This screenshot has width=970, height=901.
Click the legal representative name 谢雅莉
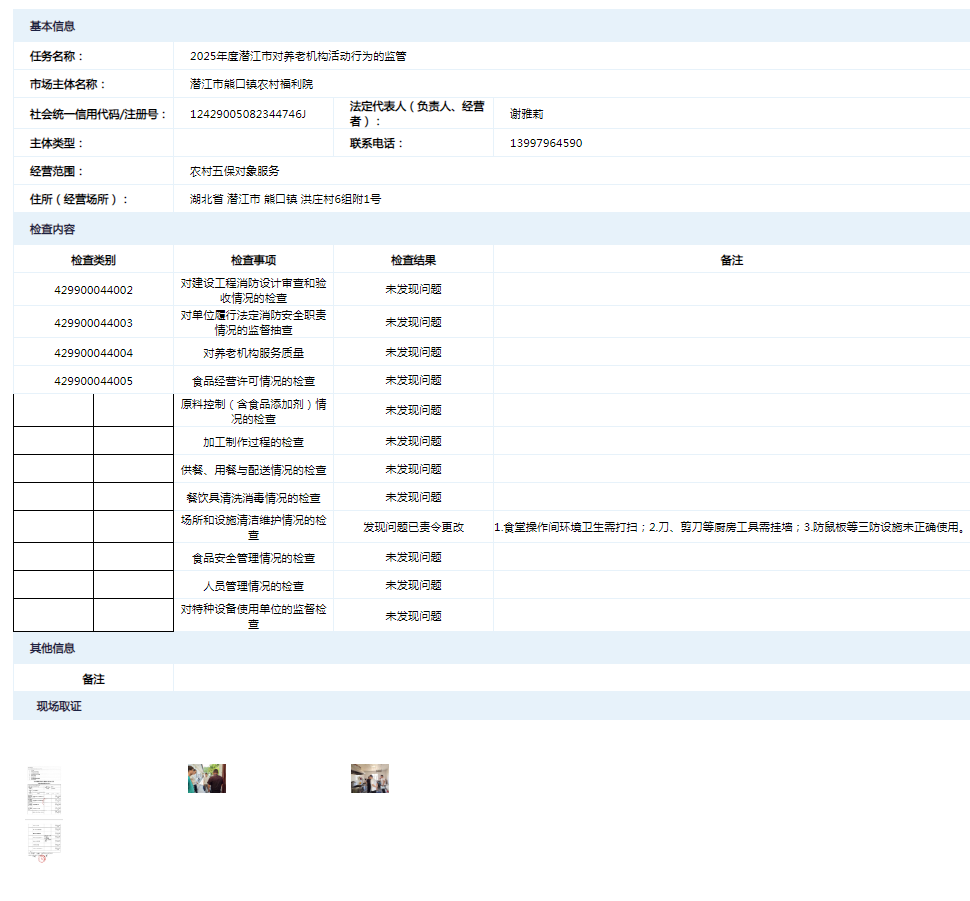526,114
